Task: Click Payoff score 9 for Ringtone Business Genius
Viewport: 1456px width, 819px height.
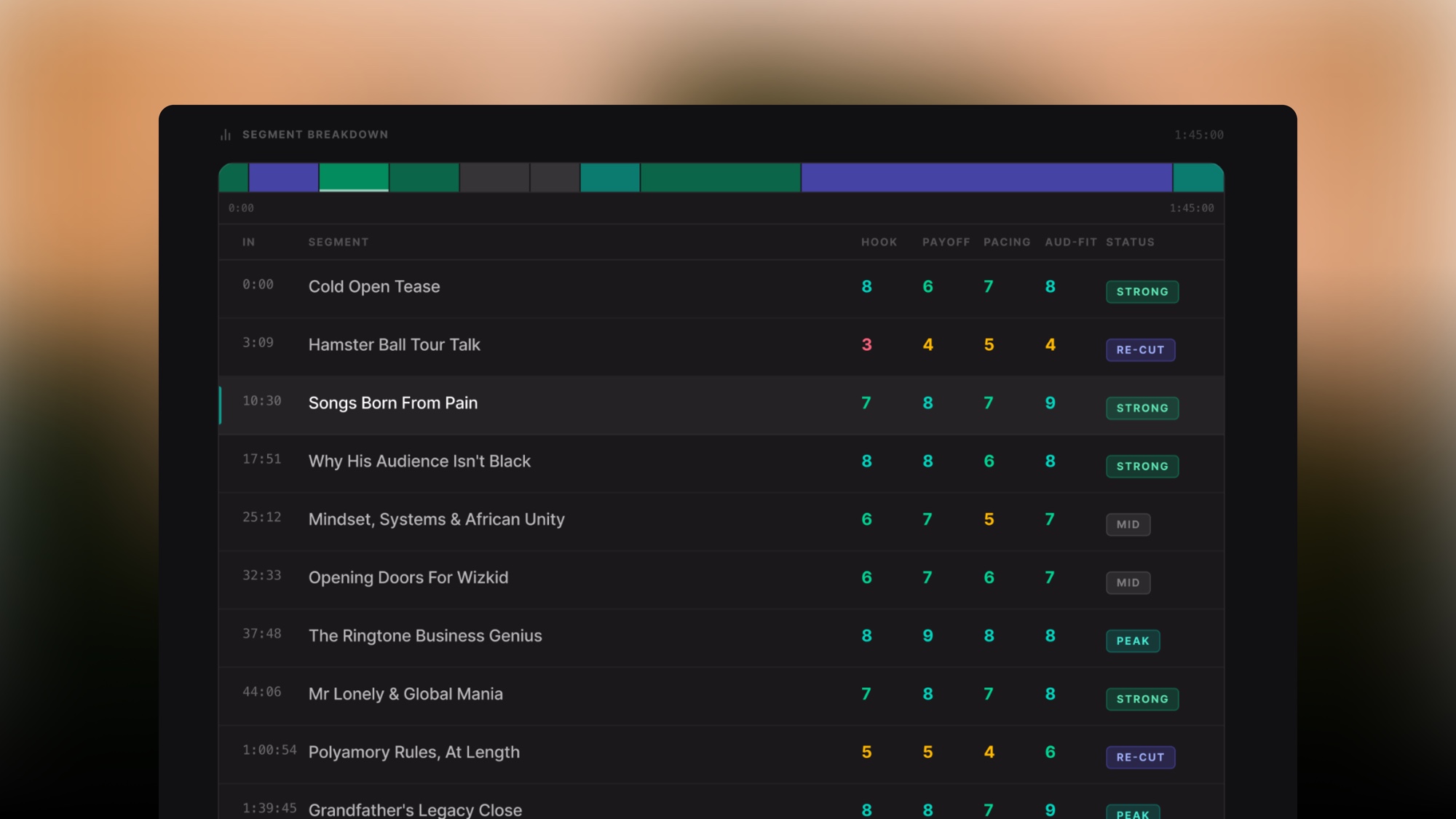Action: pyautogui.click(x=927, y=636)
